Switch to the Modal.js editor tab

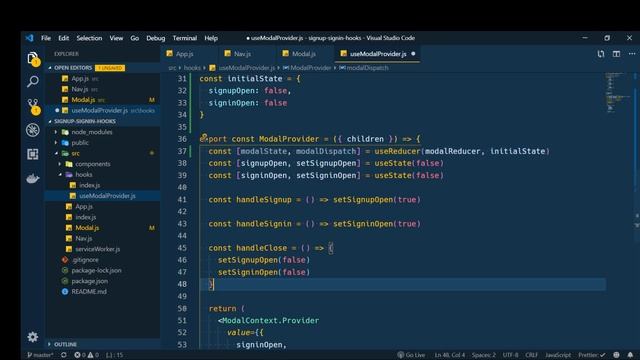click(306, 54)
